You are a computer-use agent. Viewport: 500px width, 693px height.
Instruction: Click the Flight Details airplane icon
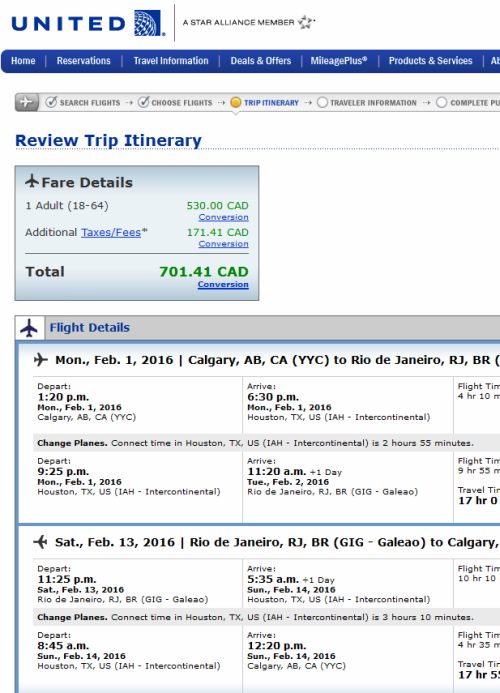[x=30, y=328]
